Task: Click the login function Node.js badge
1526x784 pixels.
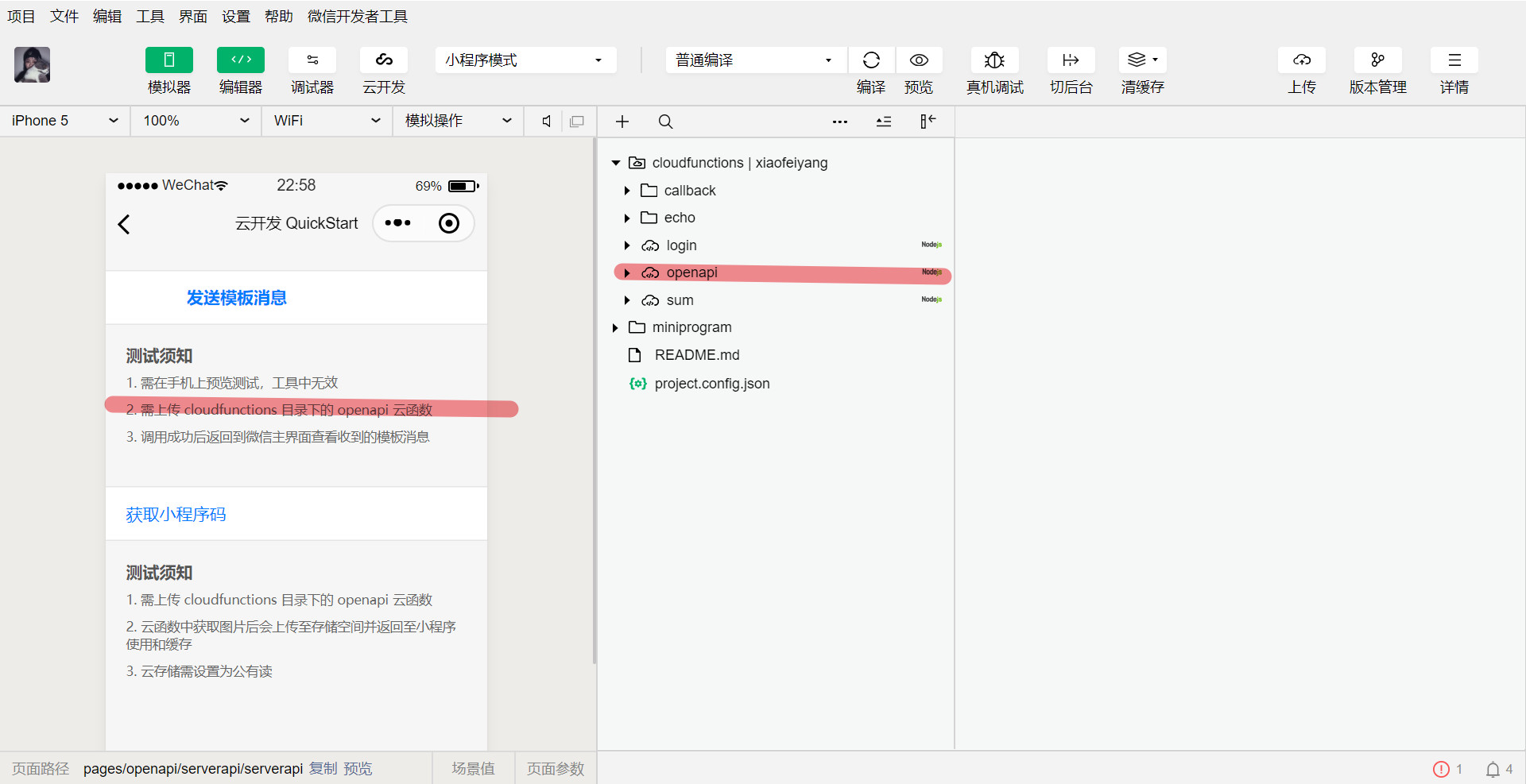Action: [931, 245]
